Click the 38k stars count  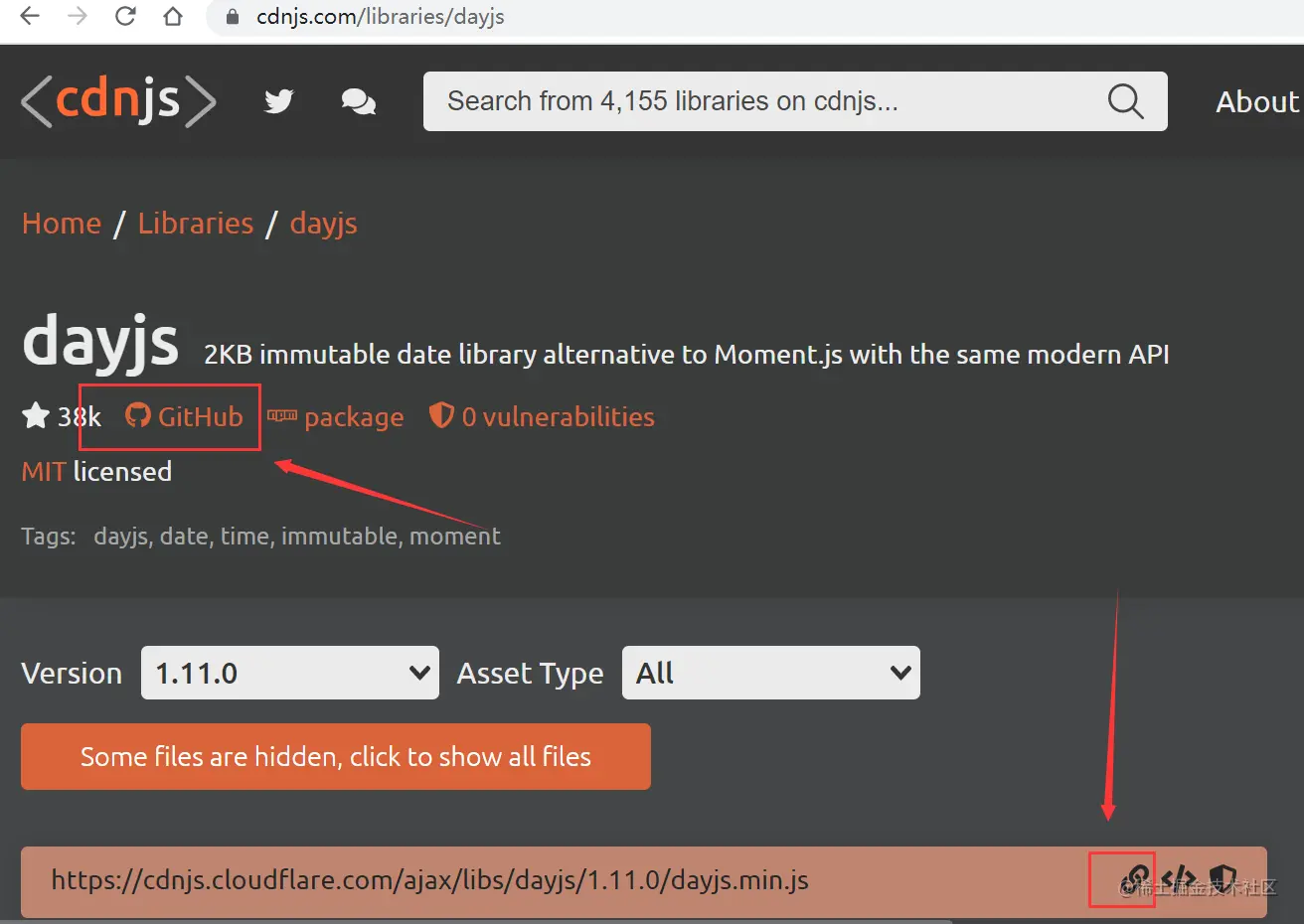point(79,416)
